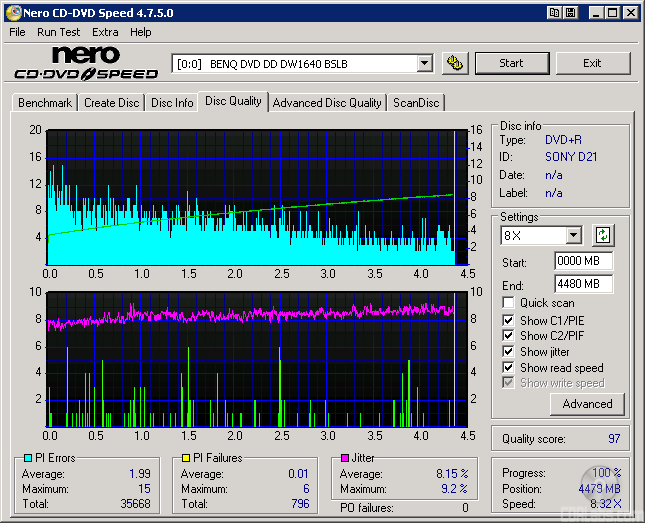Click the End position field

(x=583, y=284)
